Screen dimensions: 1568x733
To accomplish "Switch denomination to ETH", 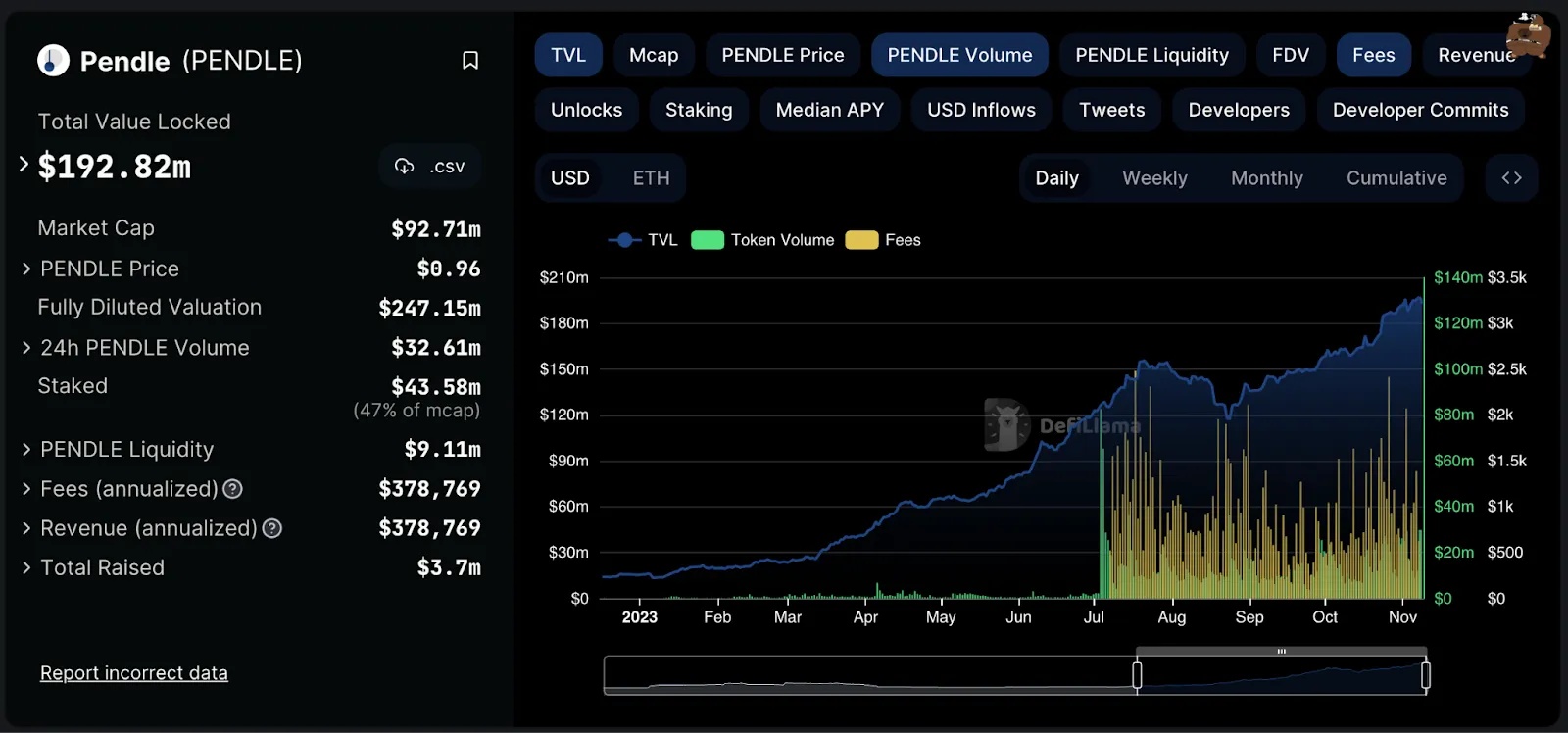I will [651, 178].
